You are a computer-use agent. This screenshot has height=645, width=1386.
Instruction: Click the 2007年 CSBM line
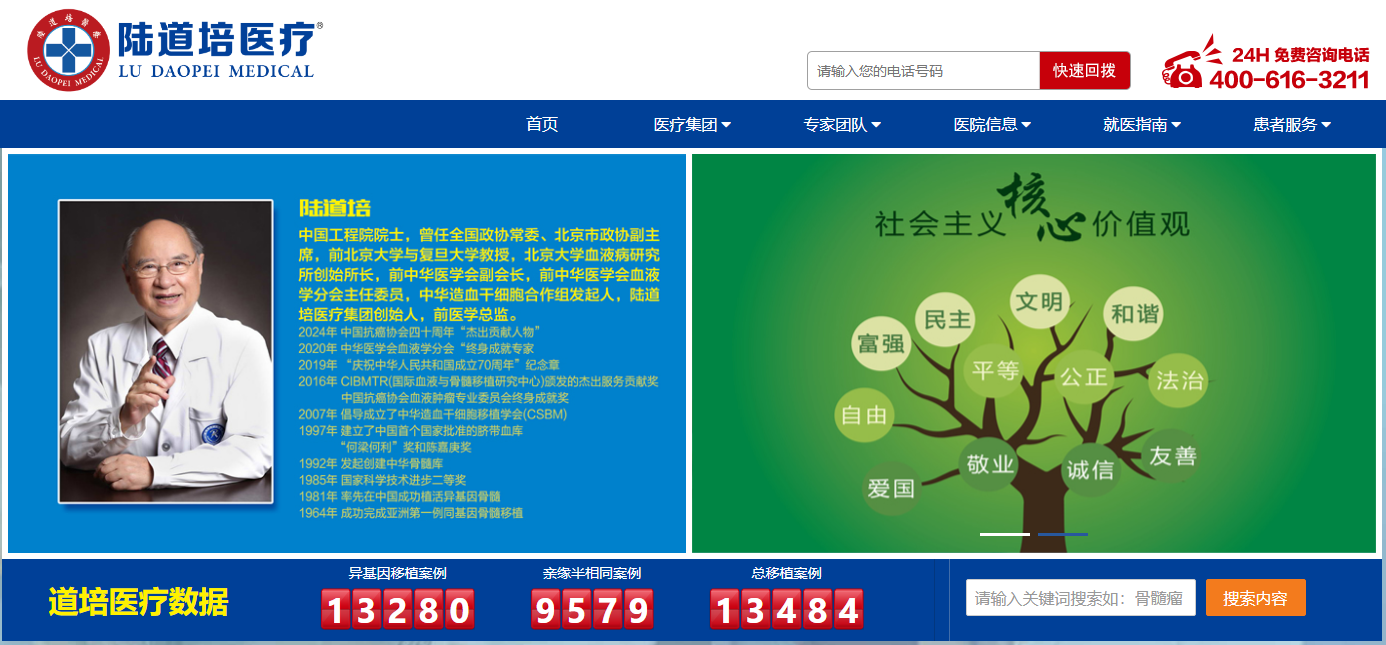[433, 414]
